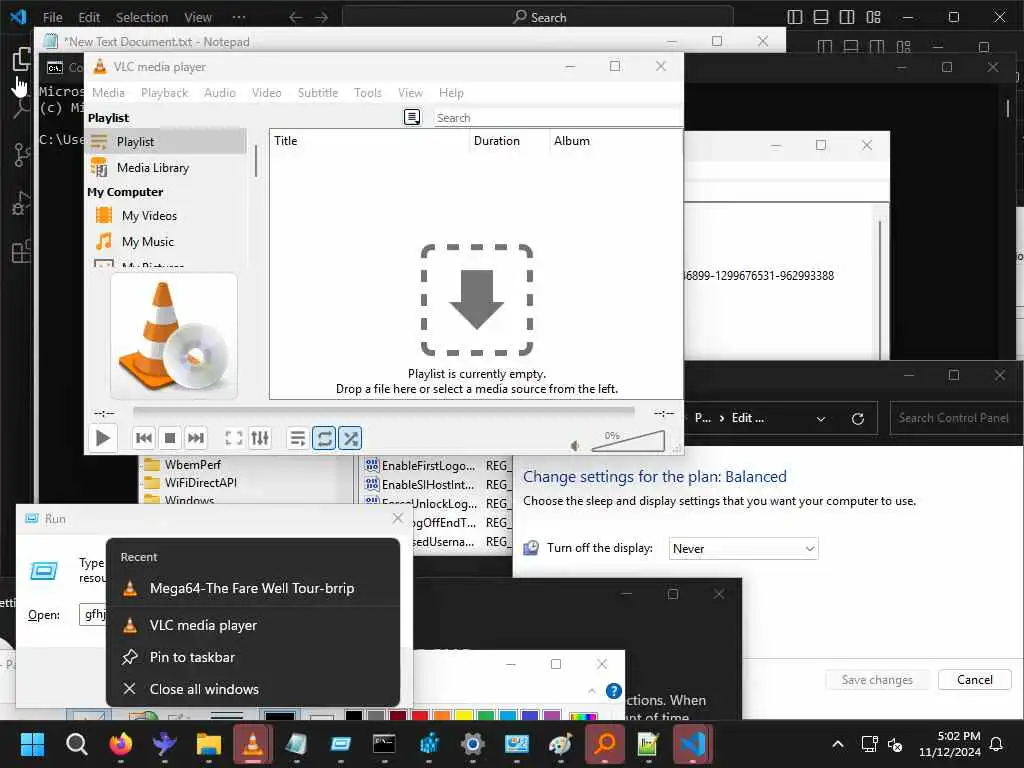The height and width of the screenshot is (768, 1024).
Task: Open the VLC Tools menu
Action: pos(368,93)
